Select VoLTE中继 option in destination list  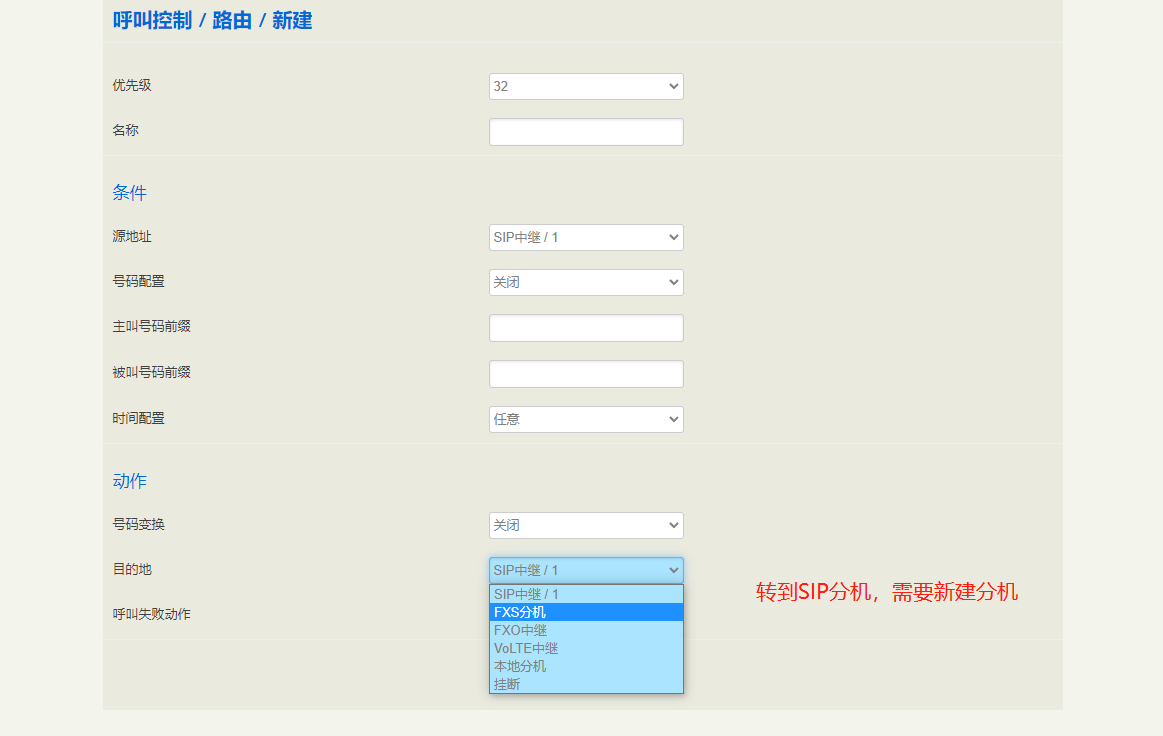click(x=586, y=648)
